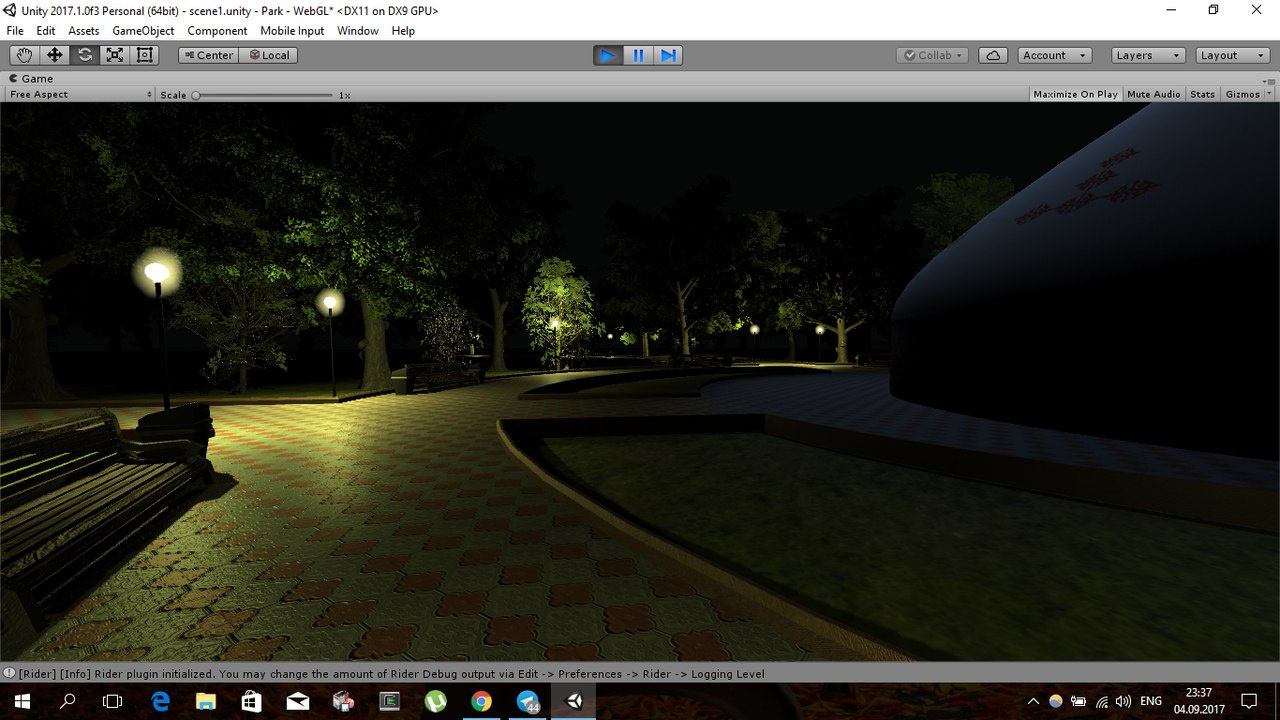Select the Hand tool

tap(24, 55)
